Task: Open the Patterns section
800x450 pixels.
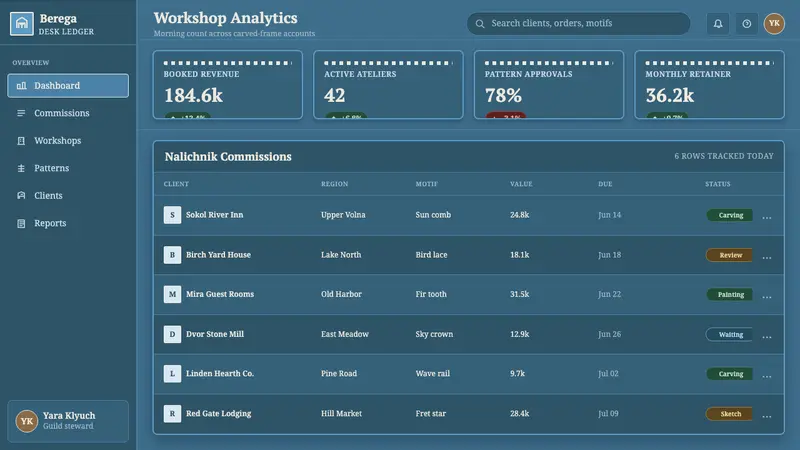Action: 68,168
